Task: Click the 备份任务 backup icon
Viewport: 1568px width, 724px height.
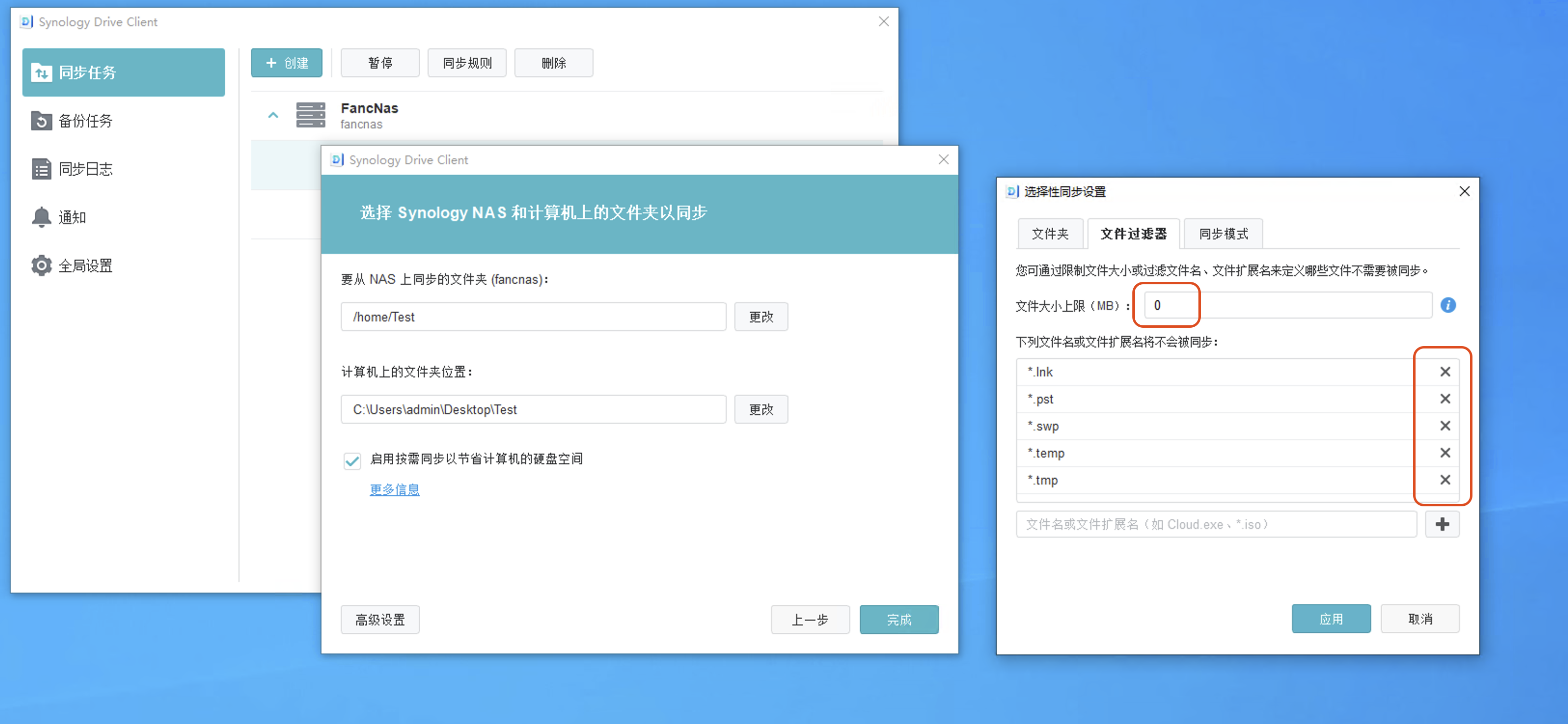Action: [x=41, y=121]
